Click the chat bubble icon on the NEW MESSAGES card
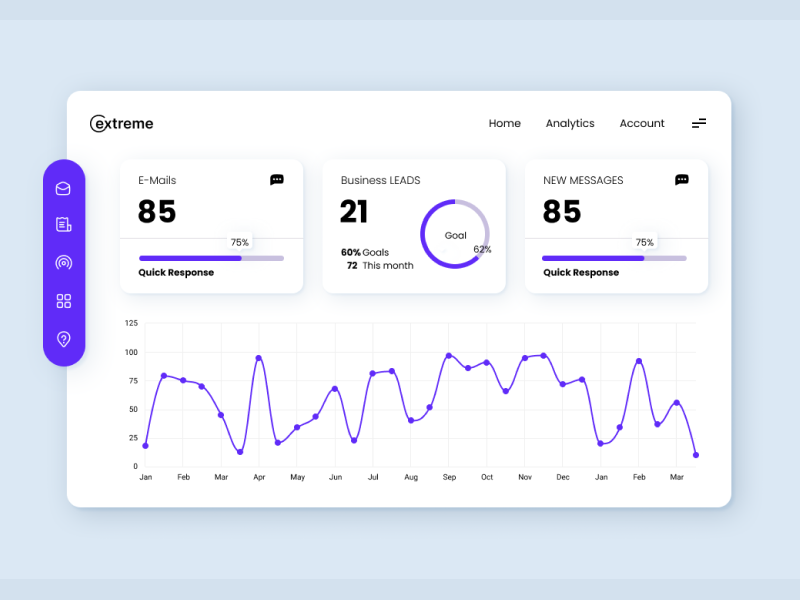The height and width of the screenshot is (600, 800). [682, 180]
